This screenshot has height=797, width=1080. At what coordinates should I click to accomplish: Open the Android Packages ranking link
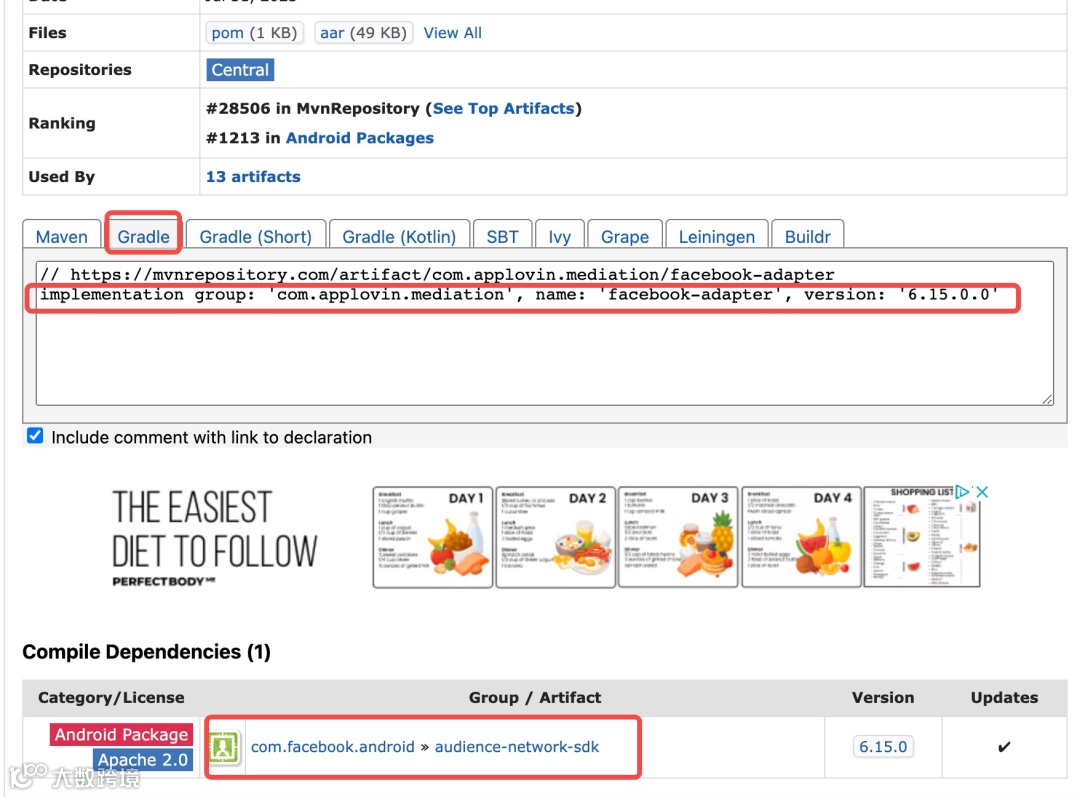[360, 138]
